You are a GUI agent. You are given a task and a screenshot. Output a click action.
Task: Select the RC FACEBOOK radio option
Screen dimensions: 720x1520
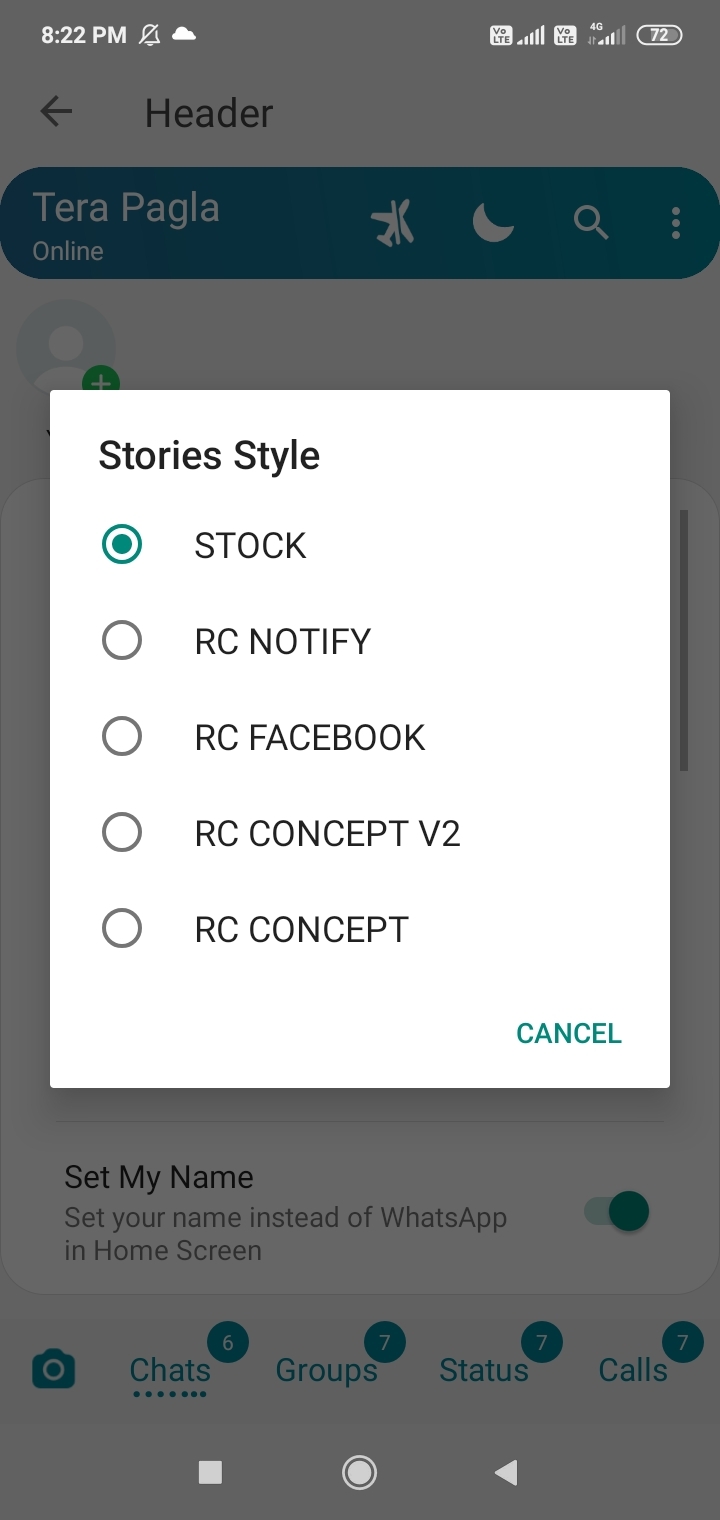360,737
